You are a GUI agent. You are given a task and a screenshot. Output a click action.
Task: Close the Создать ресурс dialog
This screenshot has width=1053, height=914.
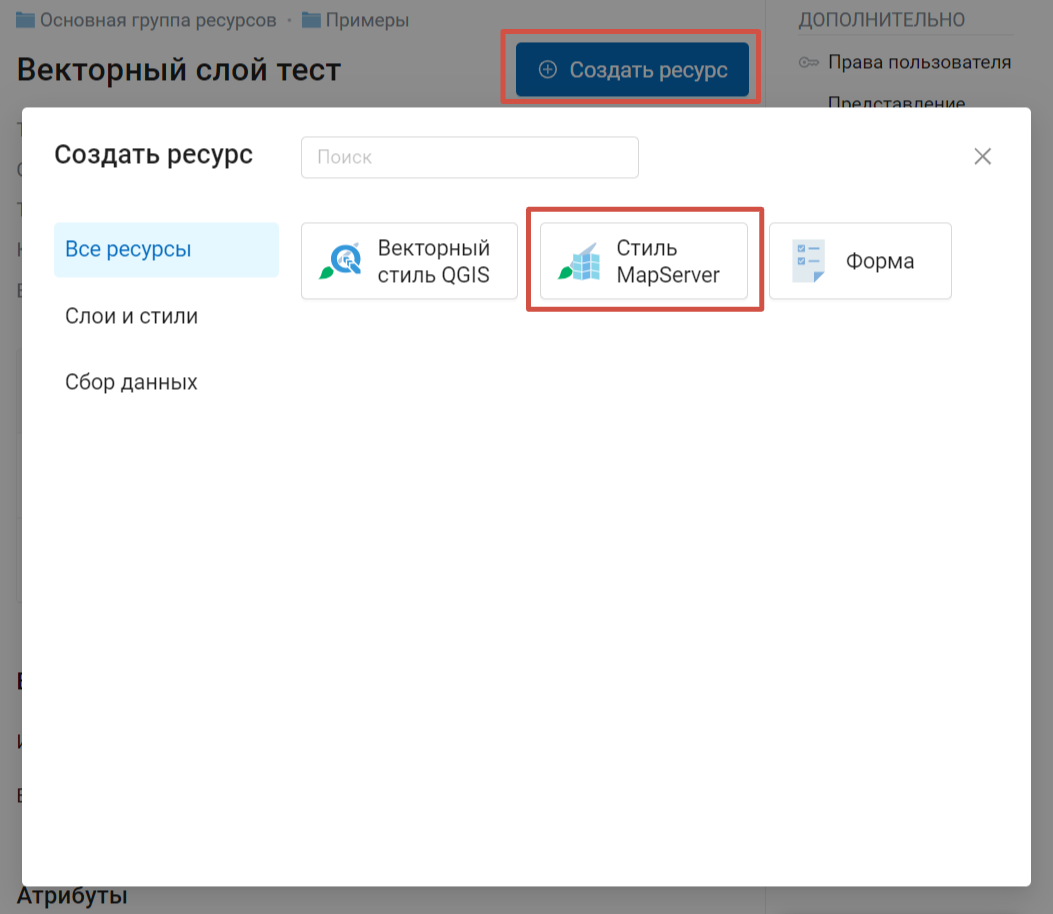pyautogui.click(x=982, y=156)
